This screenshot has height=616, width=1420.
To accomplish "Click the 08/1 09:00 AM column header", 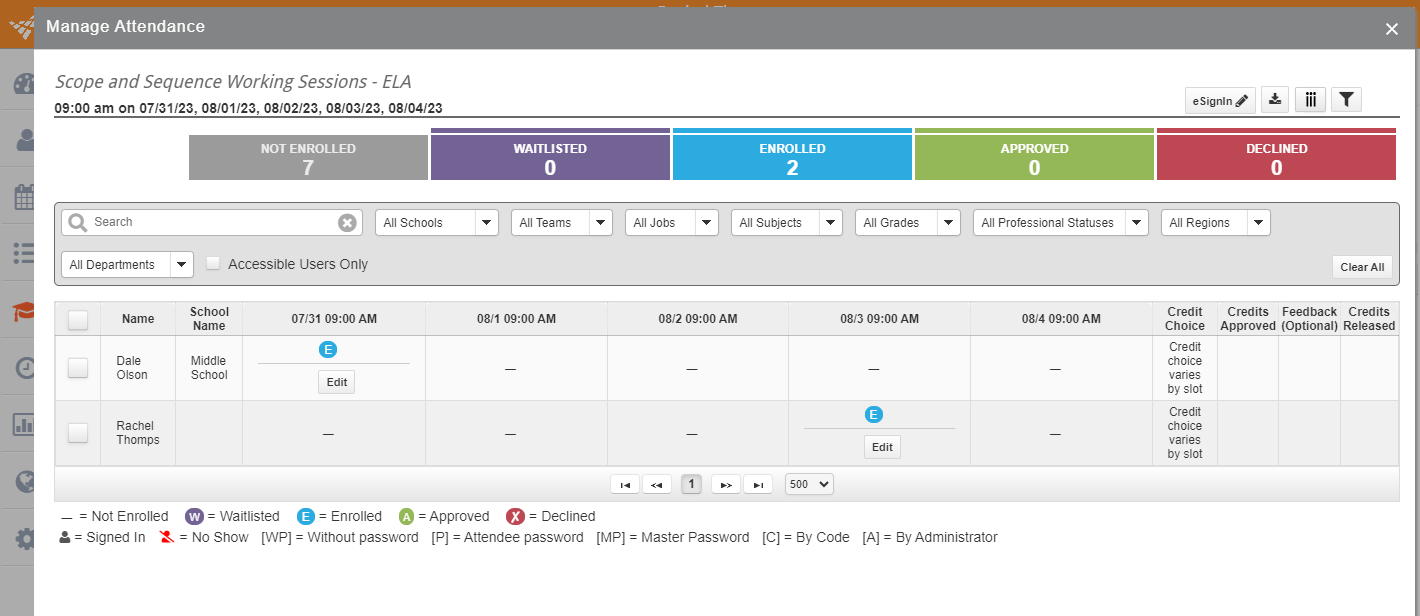I will point(516,319).
